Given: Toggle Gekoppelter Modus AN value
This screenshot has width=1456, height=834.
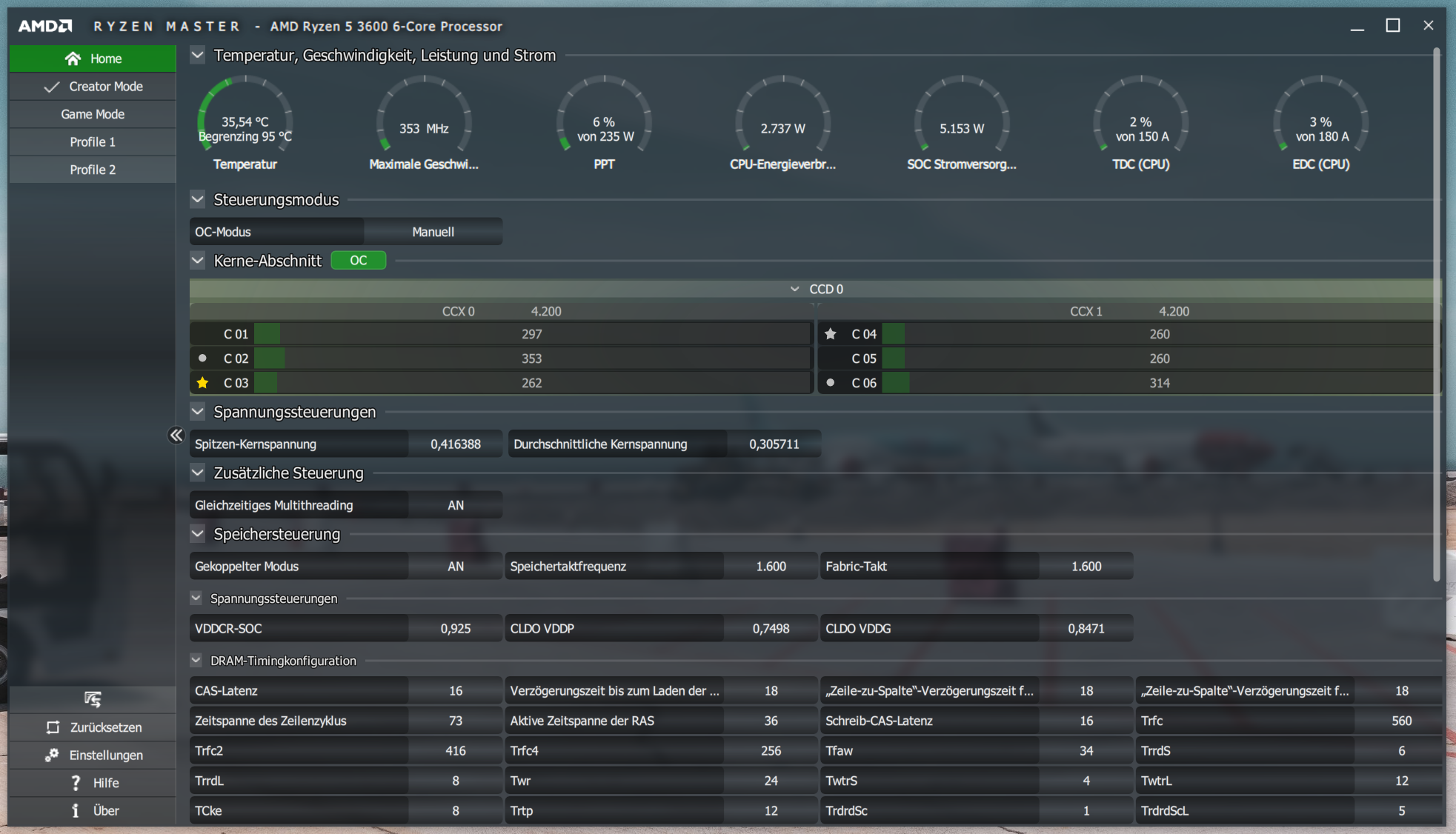Looking at the screenshot, I should [455, 567].
